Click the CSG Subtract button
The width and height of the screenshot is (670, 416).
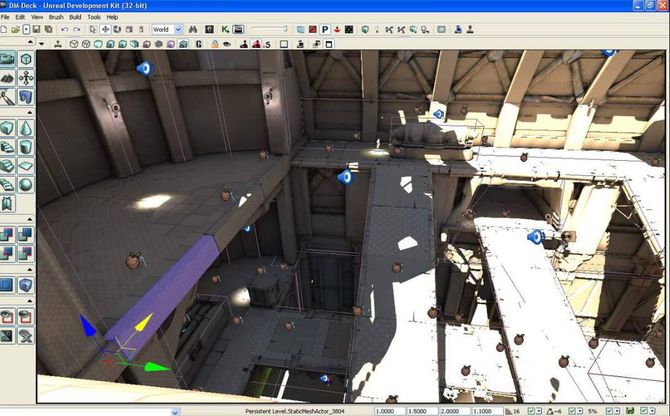point(26,234)
